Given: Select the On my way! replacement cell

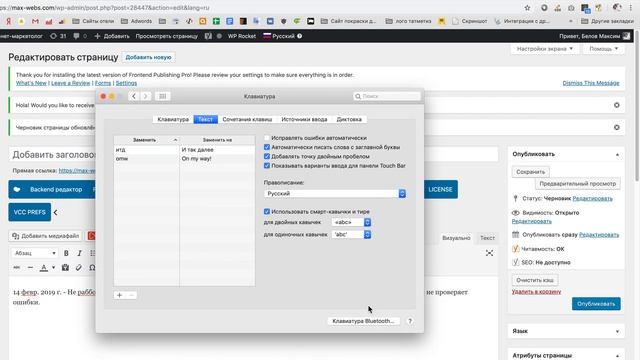Looking at the screenshot, I should point(217,159).
